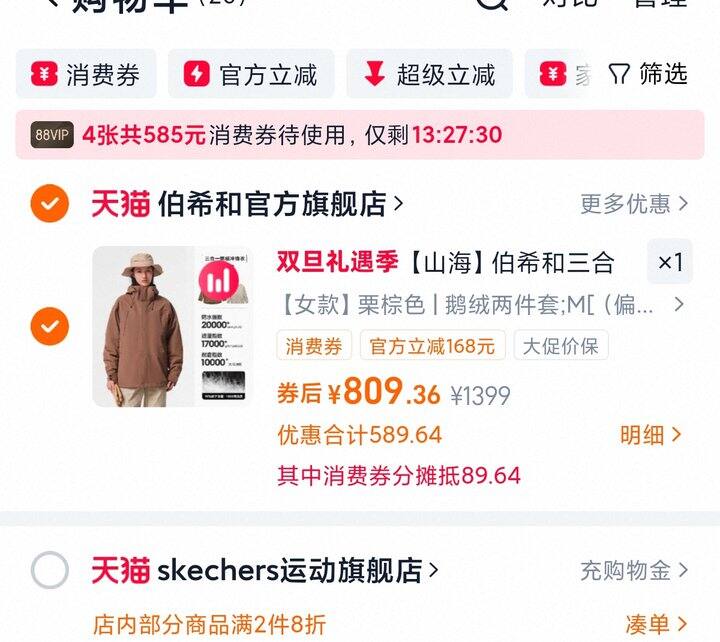Screen dimensions: 720x642
Task: Uncheck the brown jacket item checkbox
Action: (50, 326)
